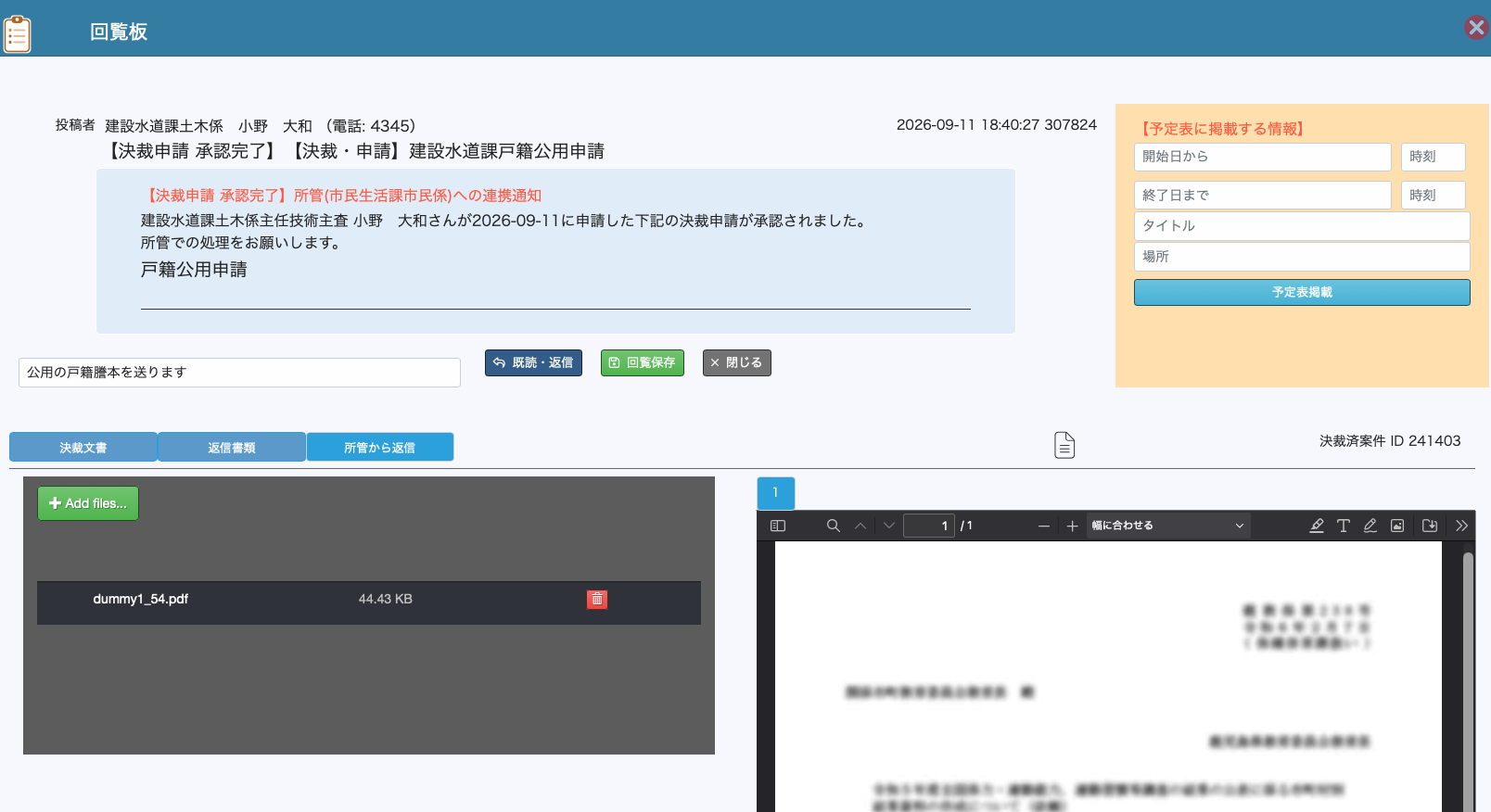The image size is (1491, 812).
Task: Click the clipboard icon beside 回覧板 title
Action: click(x=18, y=34)
